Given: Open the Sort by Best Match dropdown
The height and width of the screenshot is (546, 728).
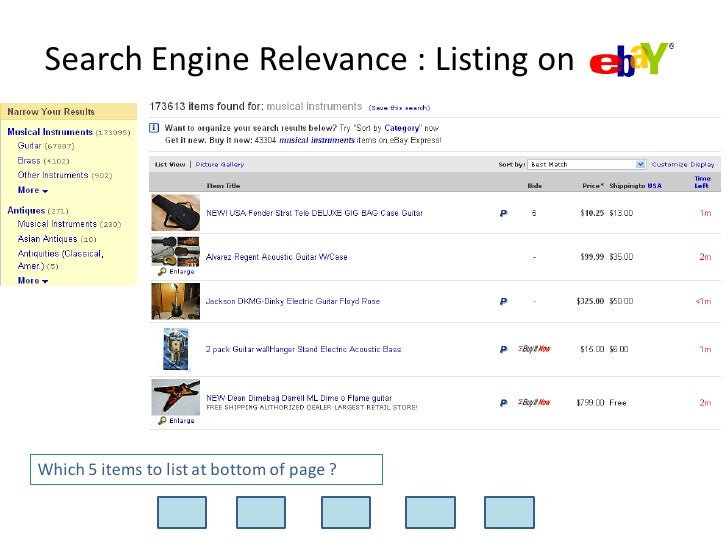Looking at the screenshot, I should coord(587,164).
